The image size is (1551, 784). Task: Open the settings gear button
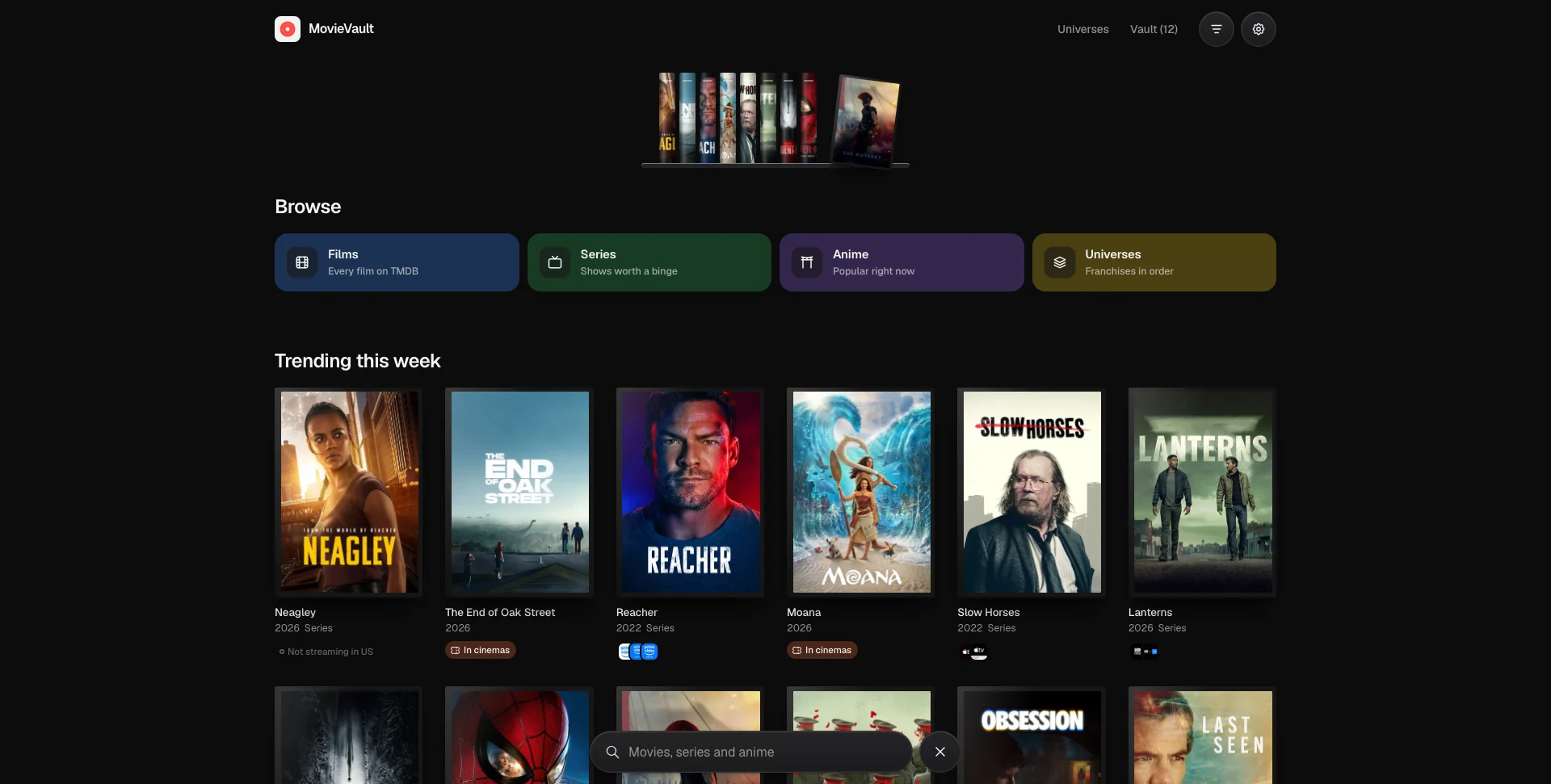(x=1259, y=29)
